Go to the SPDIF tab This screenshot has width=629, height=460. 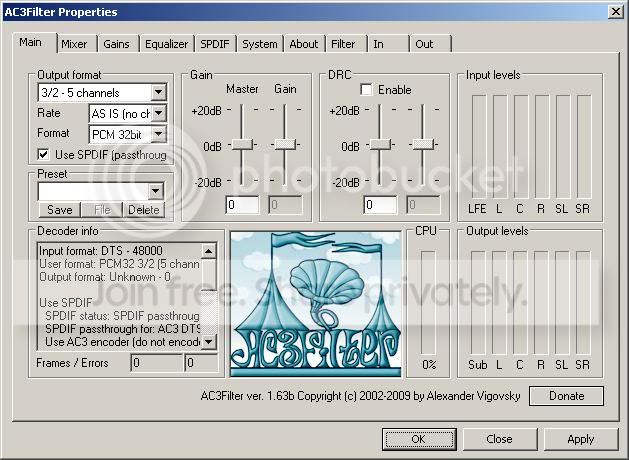coord(215,44)
